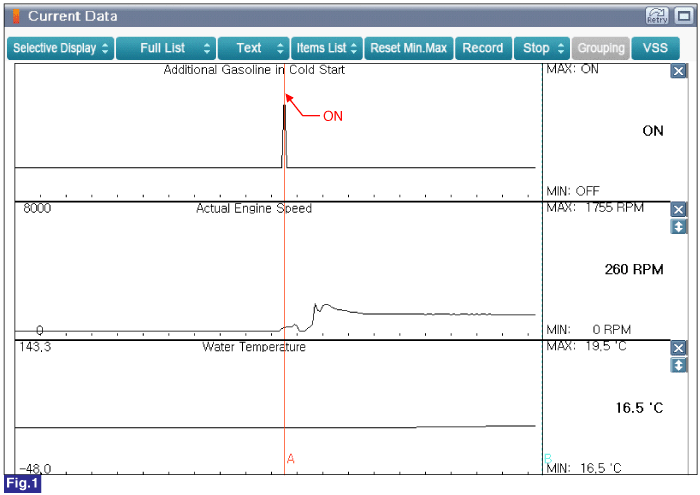Open the Items List dropdown
This screenshot has width=700, height=495.
coord(327,48)
